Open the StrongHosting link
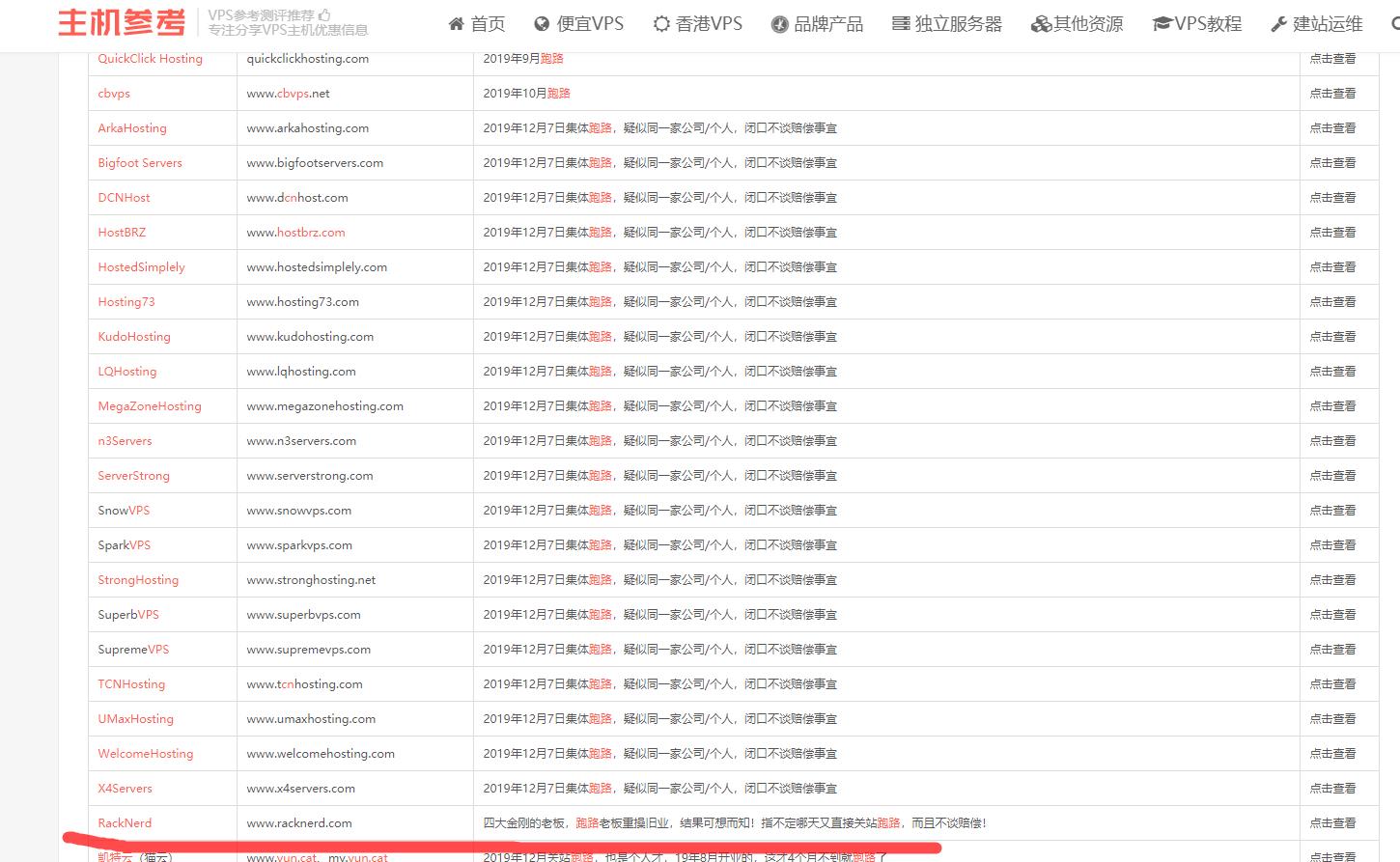The image size is (1400, 862). [138, 580]
